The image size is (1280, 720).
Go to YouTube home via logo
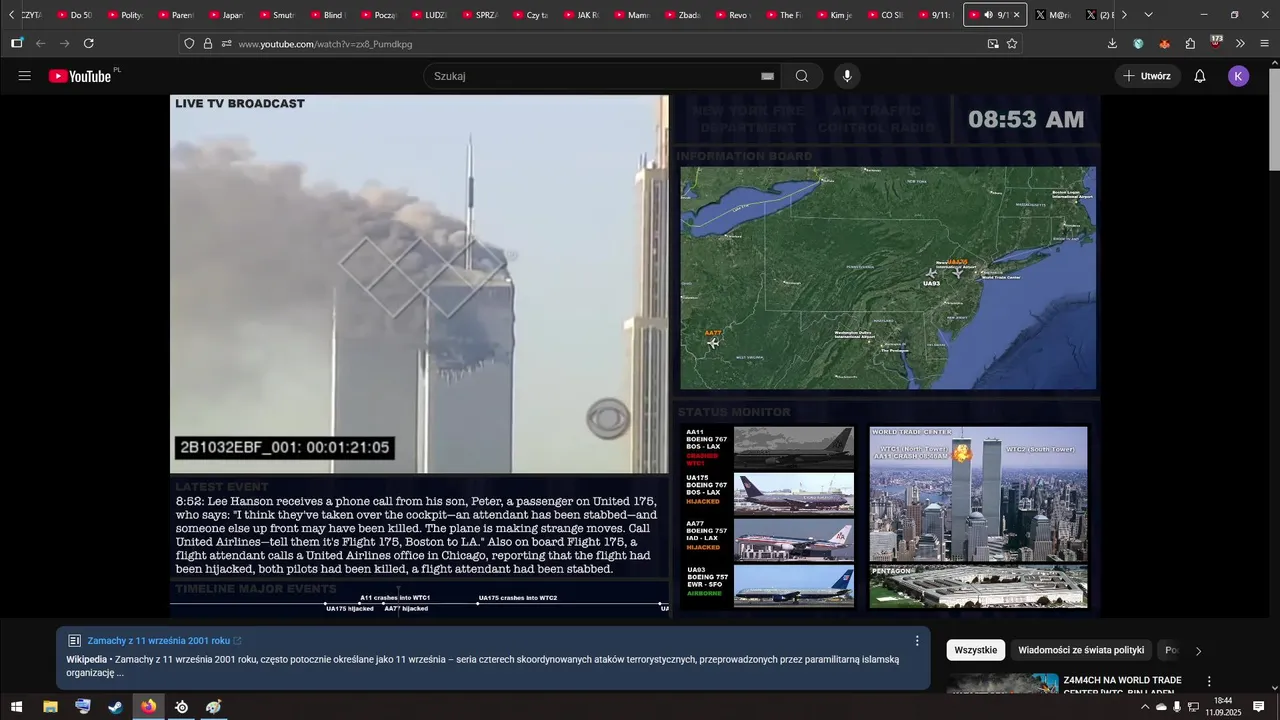coord(80,76)
